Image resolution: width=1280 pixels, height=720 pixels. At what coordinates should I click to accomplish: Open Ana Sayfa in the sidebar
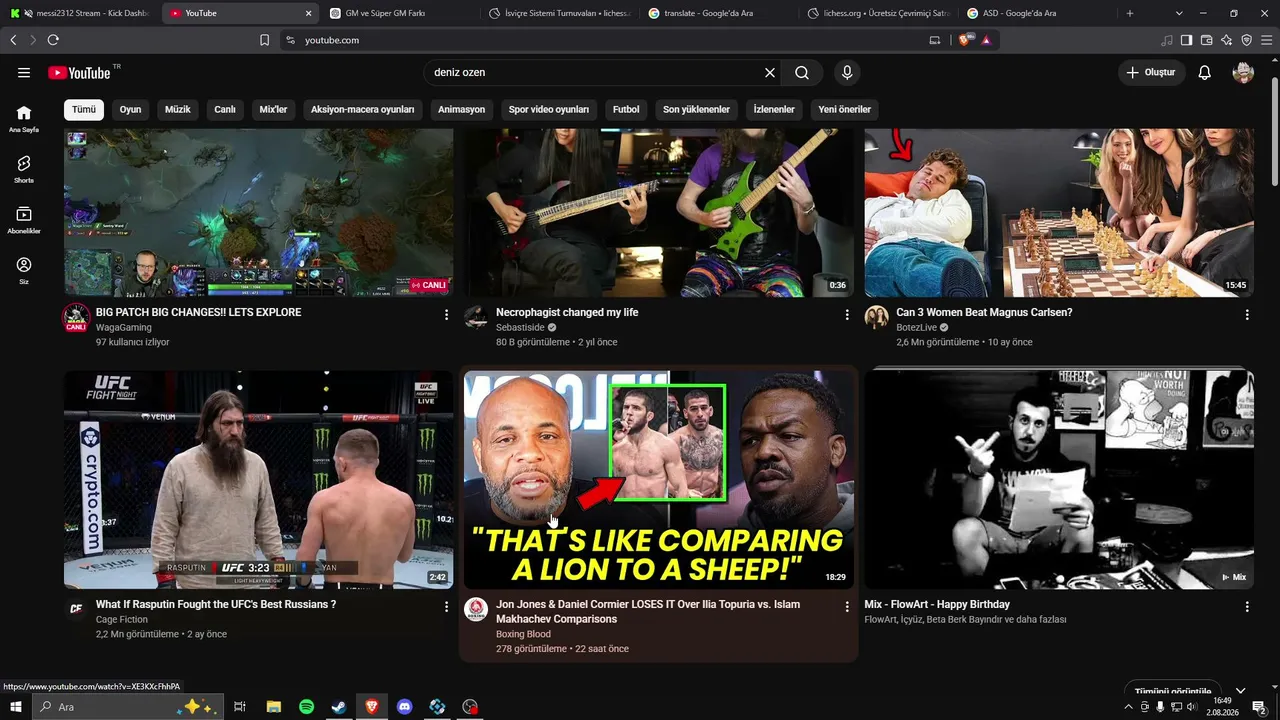pyautogui.click(x=24, y=119)
